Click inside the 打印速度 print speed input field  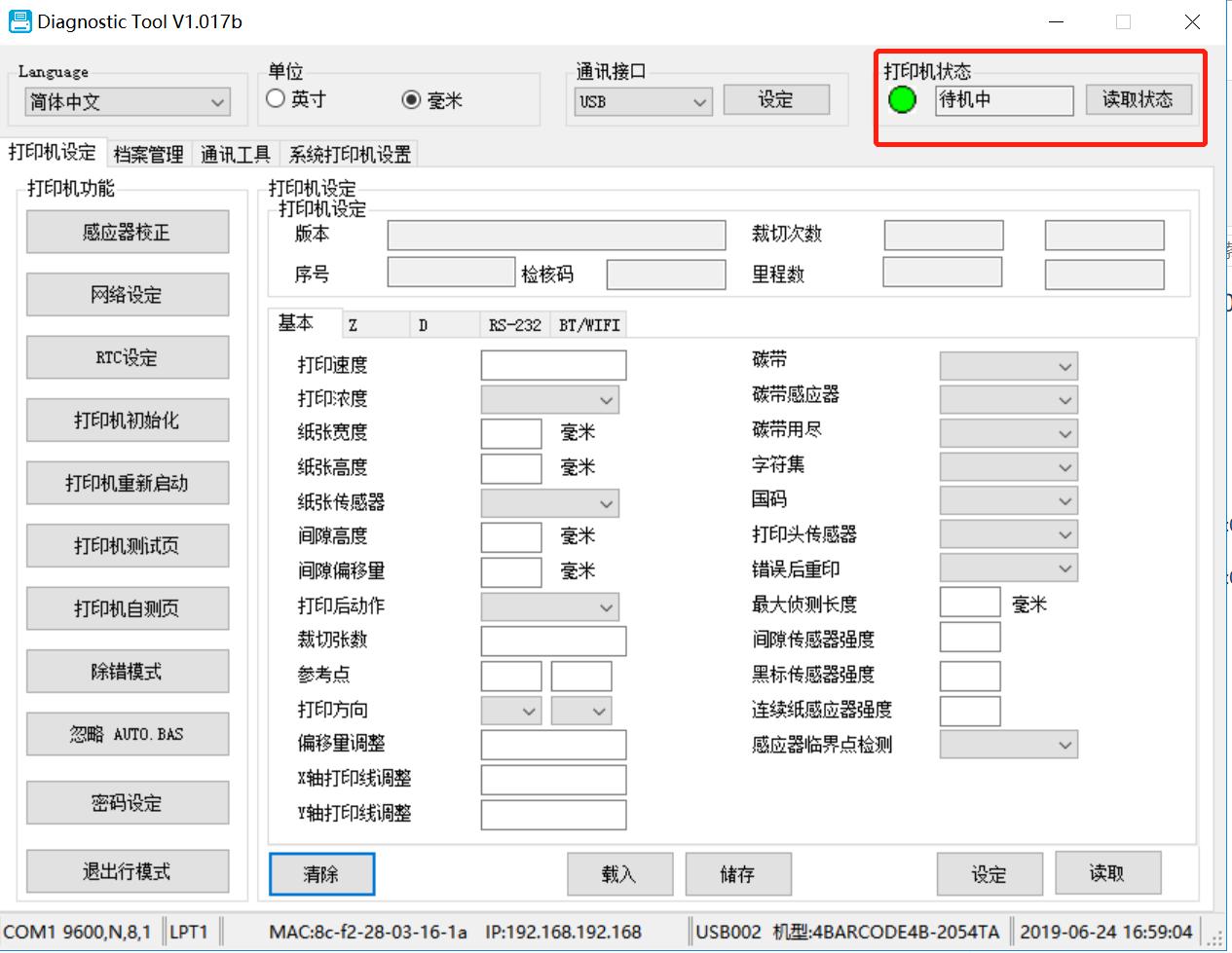coord(552,364)
